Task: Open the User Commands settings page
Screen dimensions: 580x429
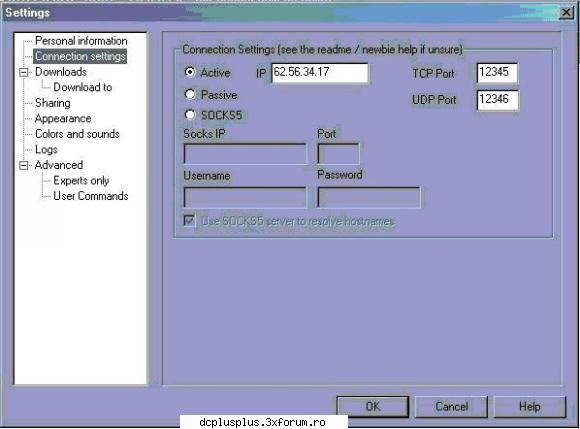Action: tap(91, 196)
